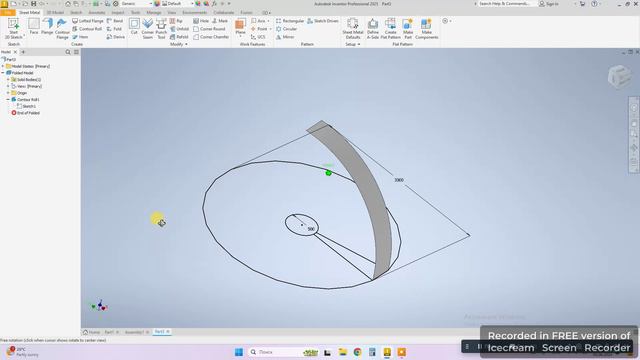Switch to the Collaborate ribbon tab
This screenshot has width=640, height=360.
[223, 13]
